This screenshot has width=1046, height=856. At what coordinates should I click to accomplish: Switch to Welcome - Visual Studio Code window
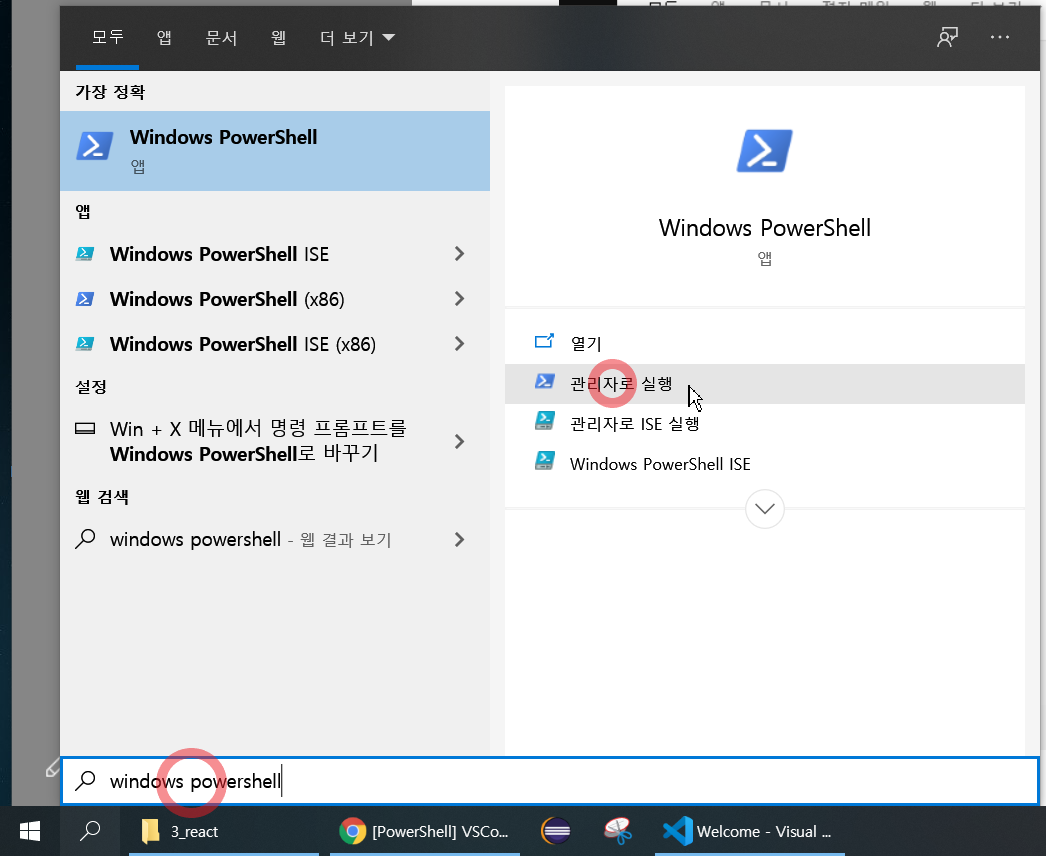749,831
